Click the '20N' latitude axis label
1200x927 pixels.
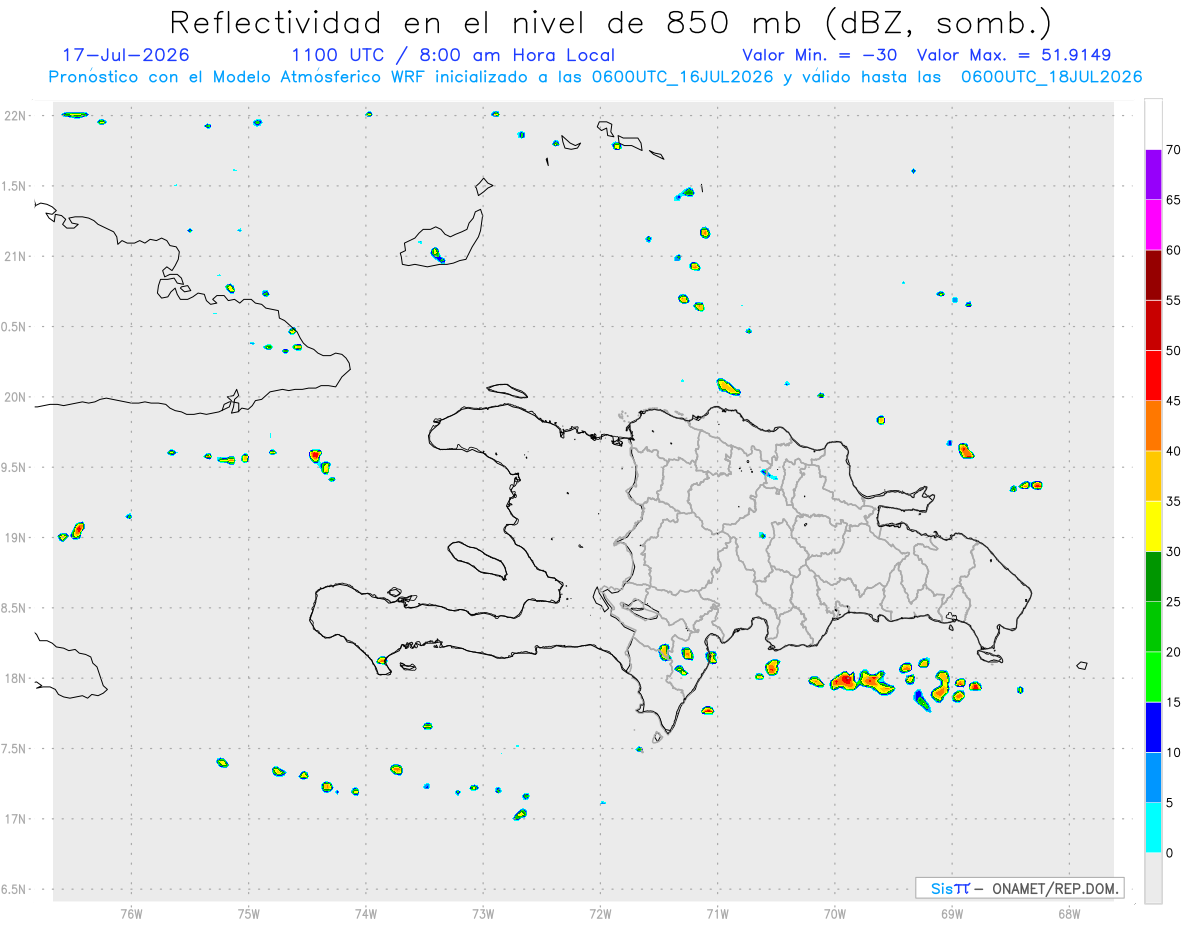15,397
